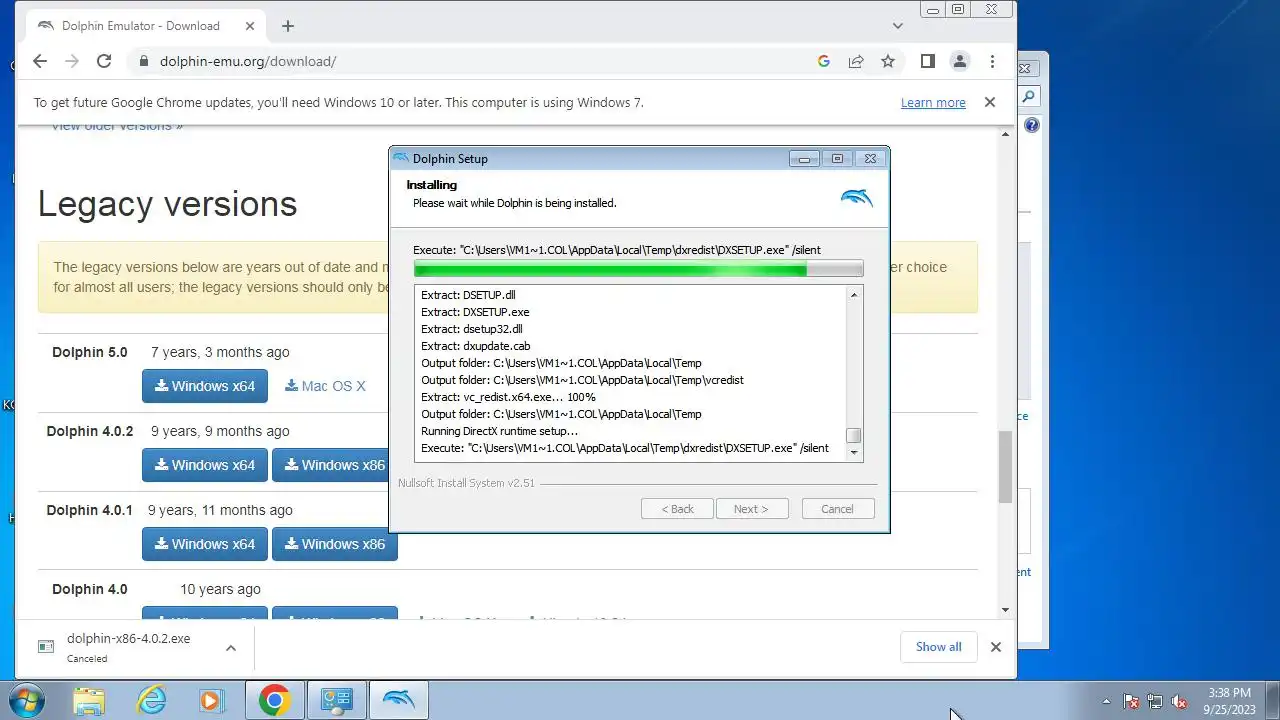Click Chrome icon in taskbar
This screenshot has height=720, width=1280.
275,701
